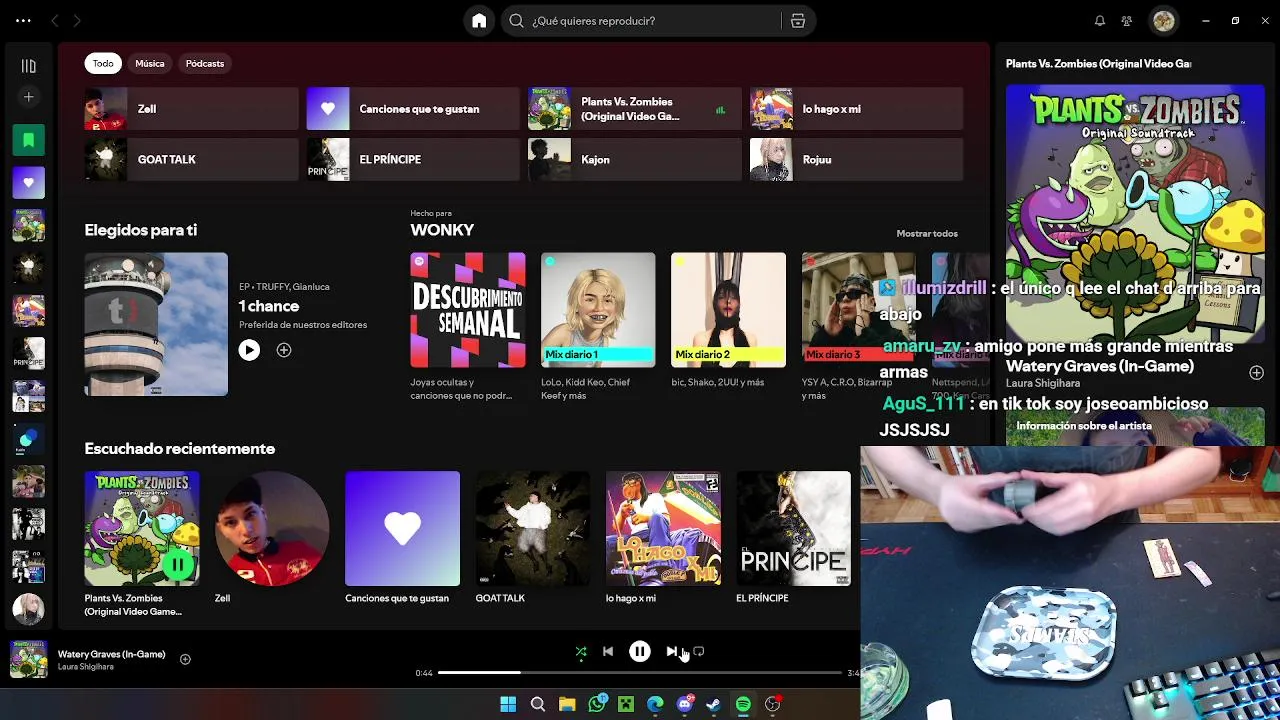Open the Browse icon beside search box
The image size is (1280, 720).
[x=797, y=21]
